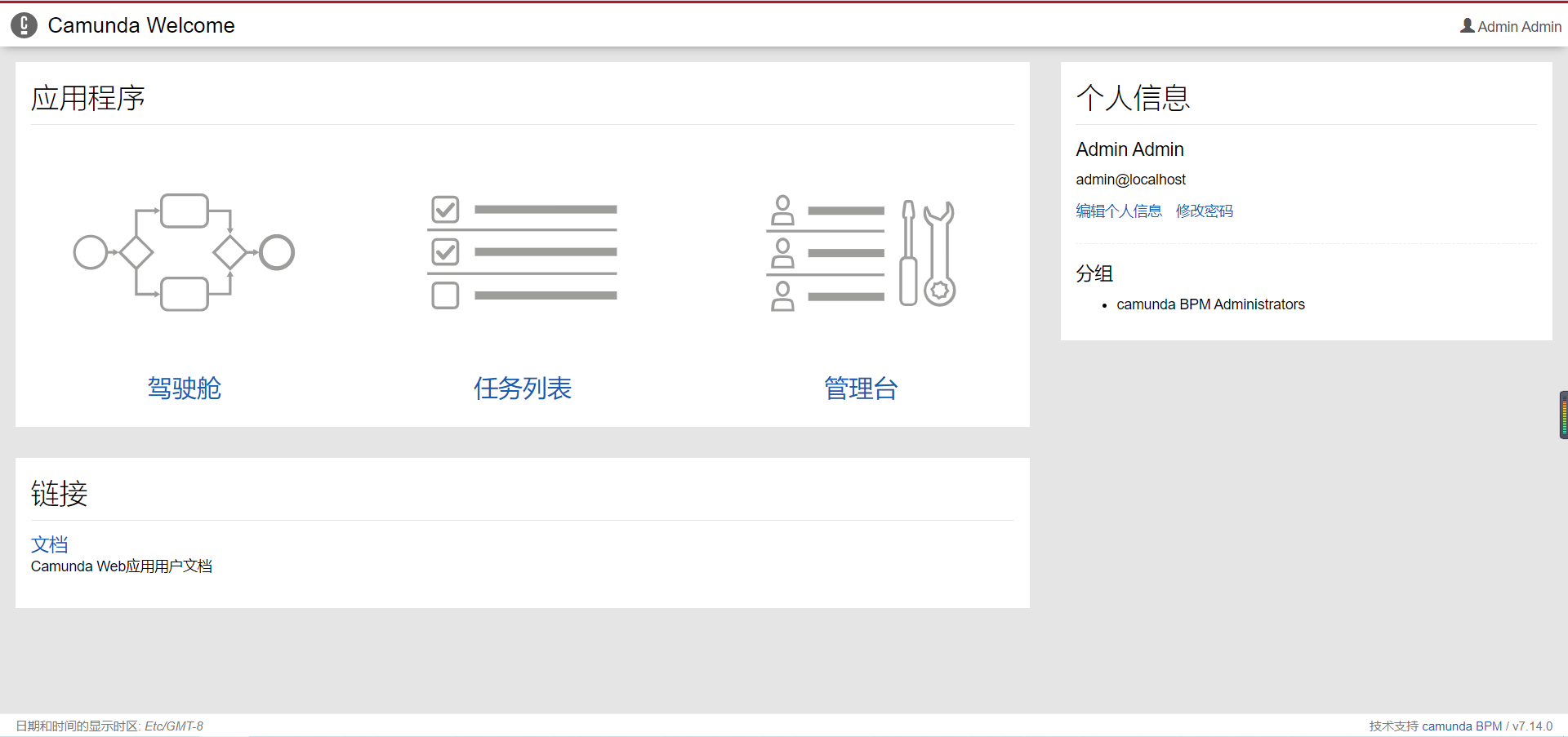Click the users-and-tools icon for 管理台

point(862,253)
